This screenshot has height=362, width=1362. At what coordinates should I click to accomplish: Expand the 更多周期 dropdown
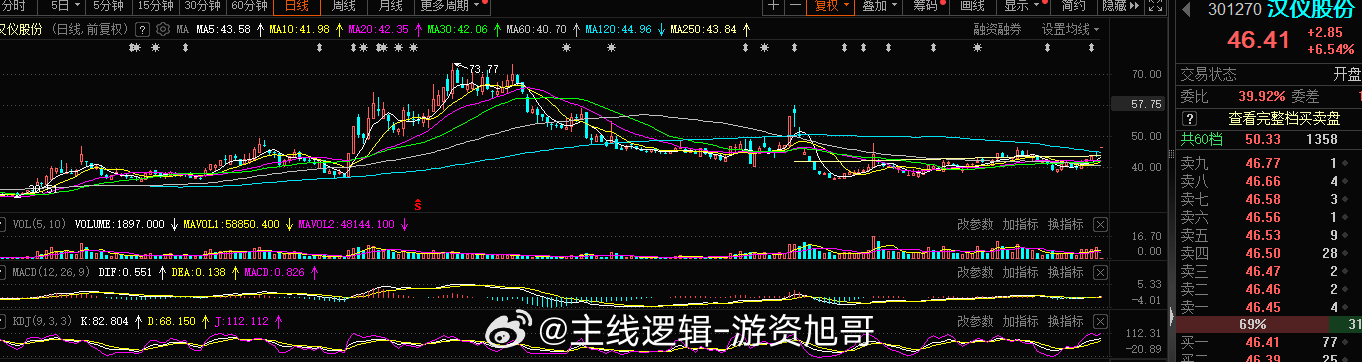tap(453, 6)
